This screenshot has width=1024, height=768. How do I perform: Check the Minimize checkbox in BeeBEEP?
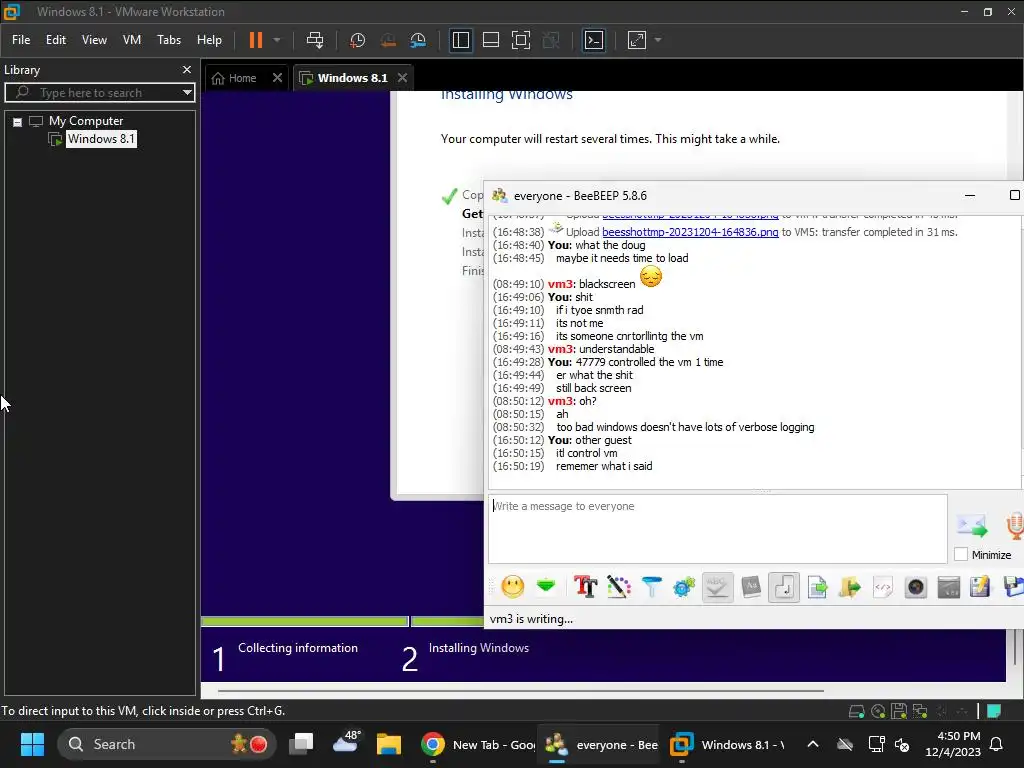[961, 554]
